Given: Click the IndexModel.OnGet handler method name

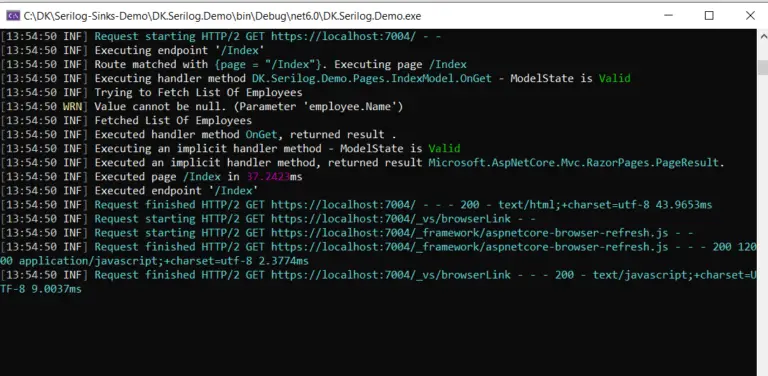Looking at the screenshot, I should 372,78.
